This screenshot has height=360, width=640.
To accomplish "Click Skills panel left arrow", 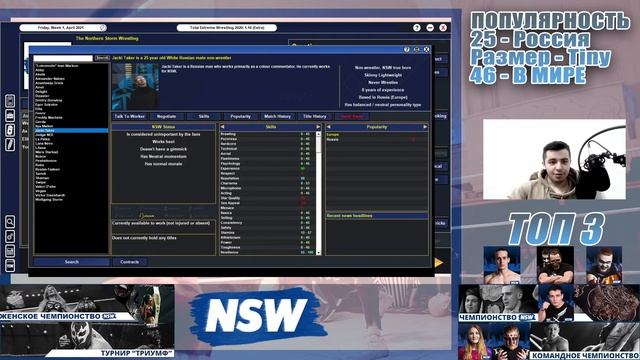I will pos(222,127).
